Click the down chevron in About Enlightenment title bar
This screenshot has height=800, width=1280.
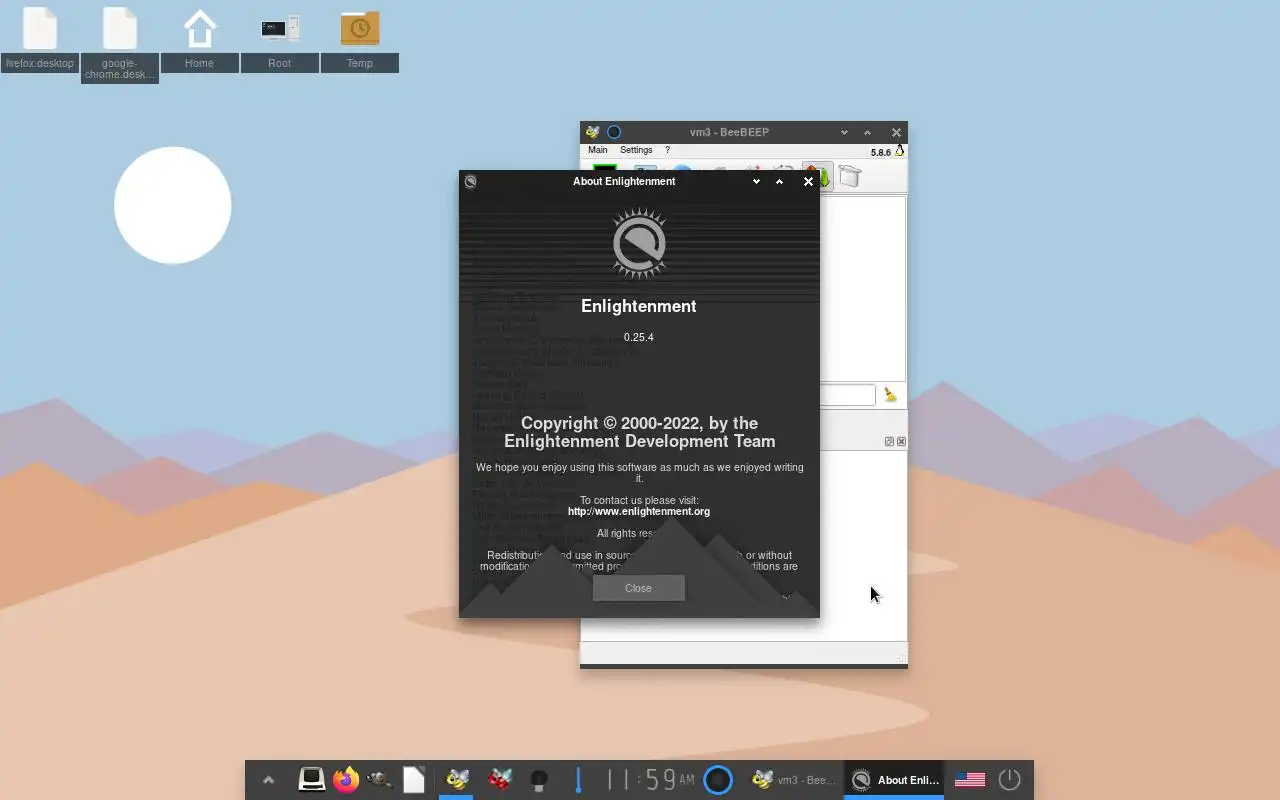point(756,181)
